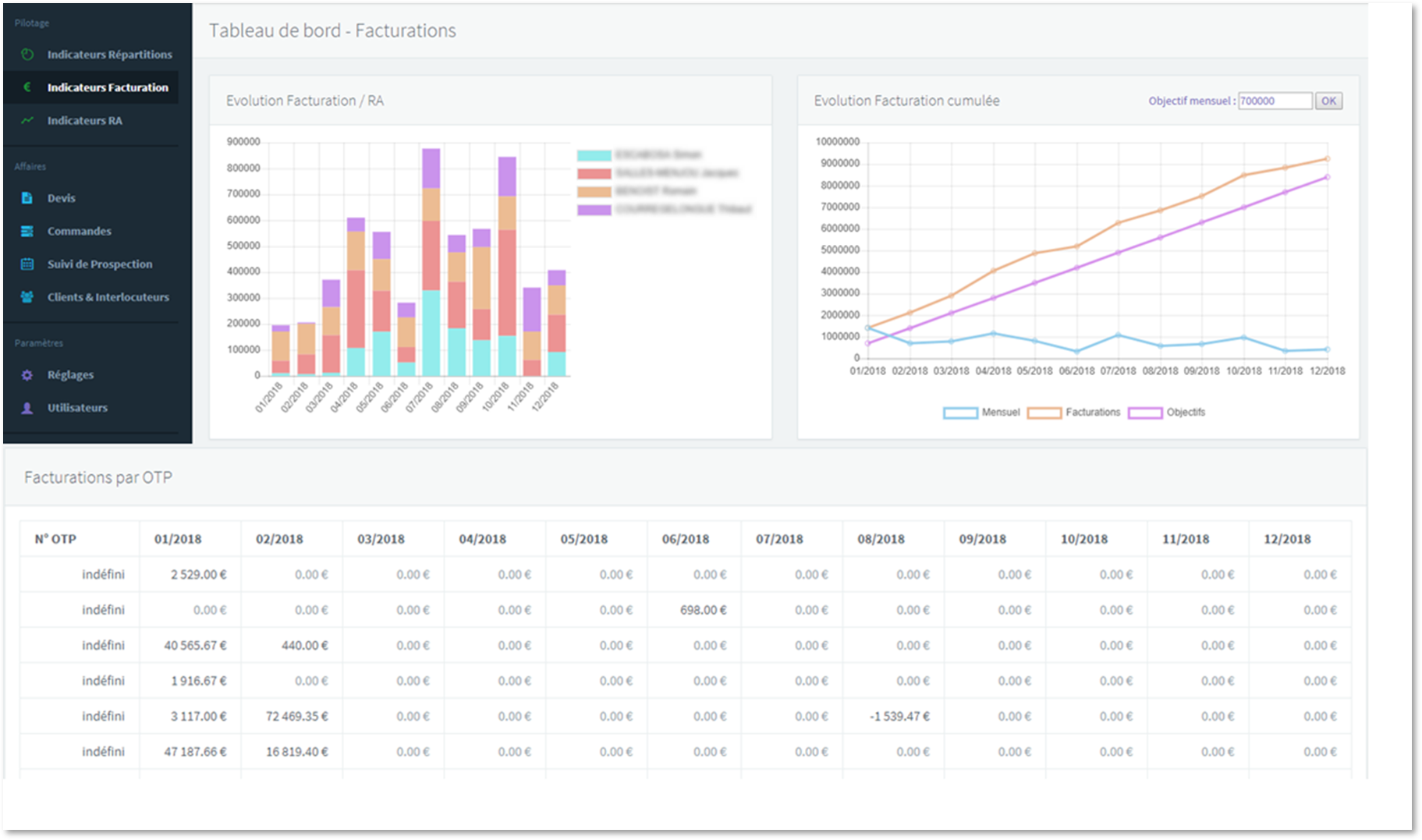Viewport: 1422px width, 840px height.
Task: Click the Suivi de Prospection calendar icon
Action: coord(27,264)
